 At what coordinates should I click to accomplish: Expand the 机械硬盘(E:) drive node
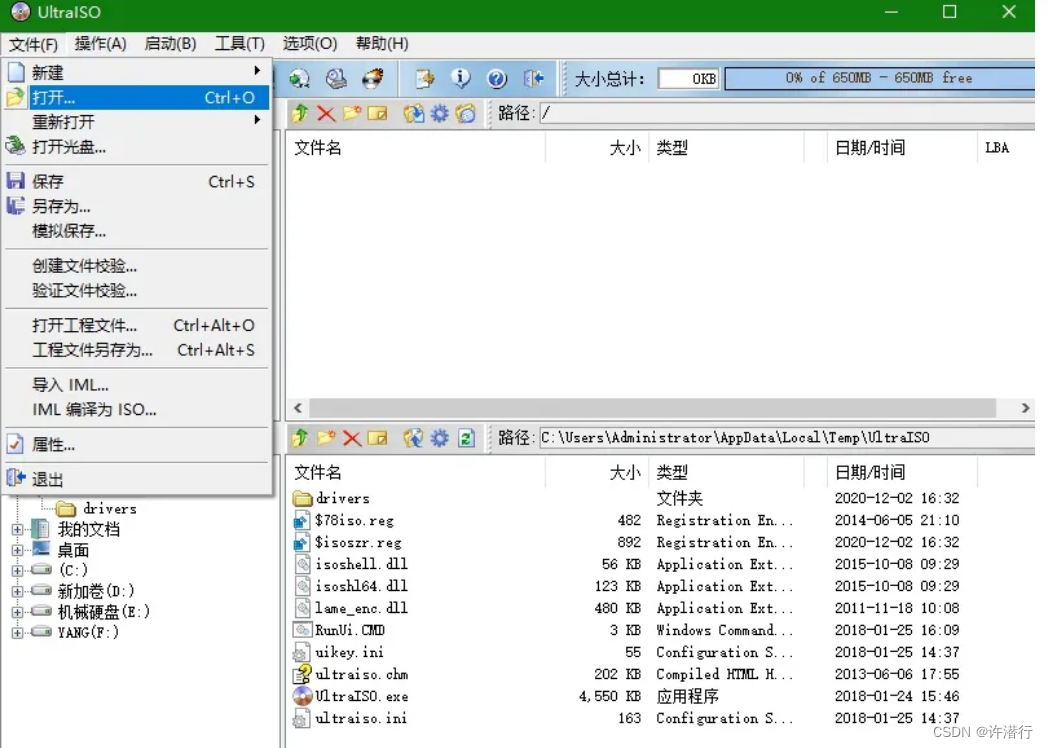pyautogui.click(x=17, y=612)
